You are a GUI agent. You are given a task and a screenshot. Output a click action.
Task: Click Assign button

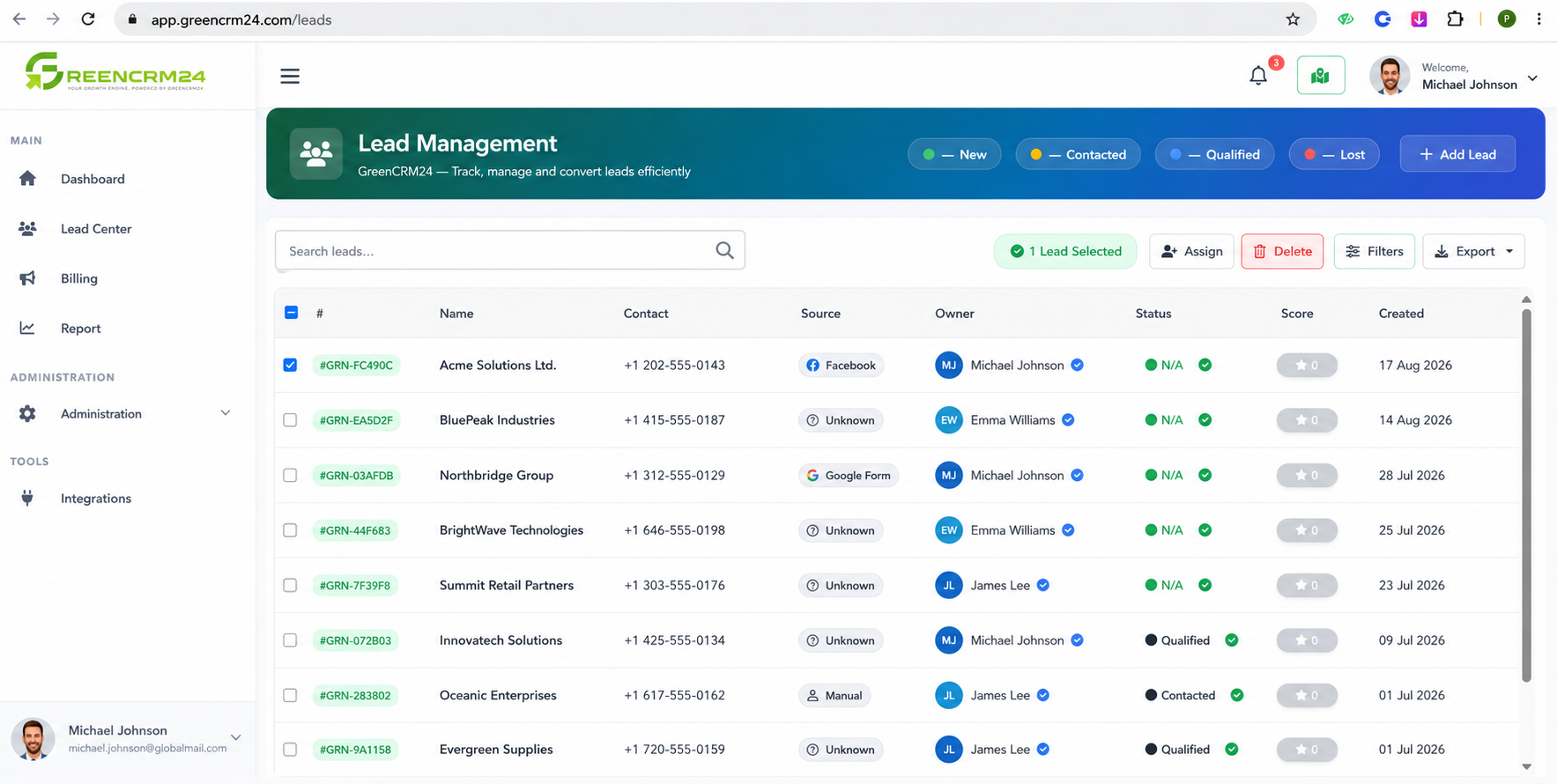click(x=1191, y=251)
